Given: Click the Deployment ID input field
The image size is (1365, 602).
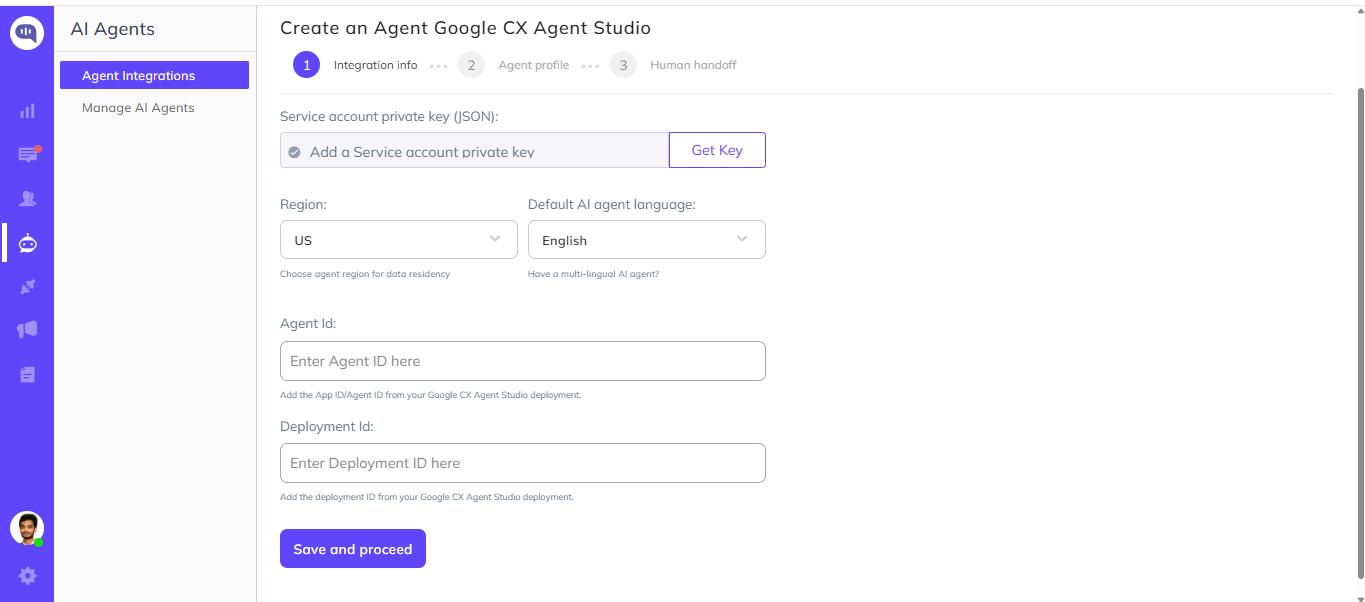Looking at the screenshot, I should (x=523, y=463).
